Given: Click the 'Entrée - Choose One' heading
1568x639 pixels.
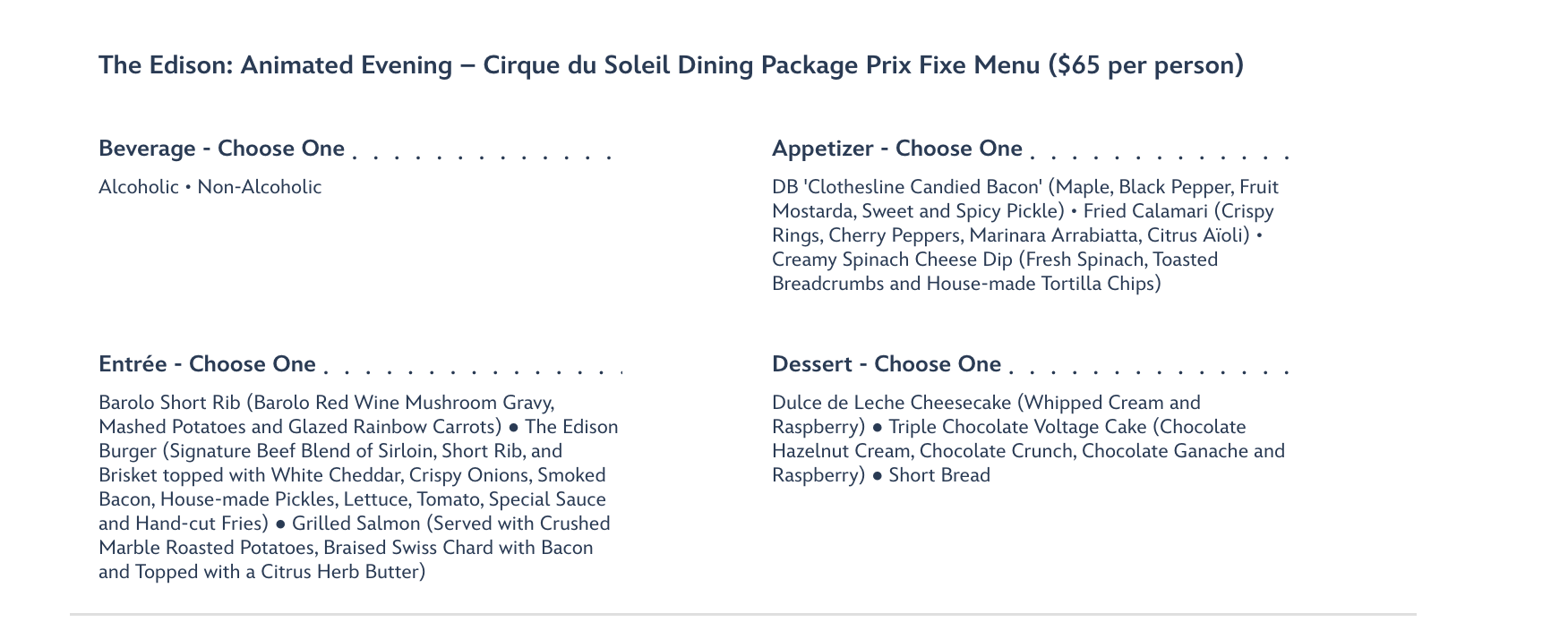Looking at the screenshot, I should [207, 364].
